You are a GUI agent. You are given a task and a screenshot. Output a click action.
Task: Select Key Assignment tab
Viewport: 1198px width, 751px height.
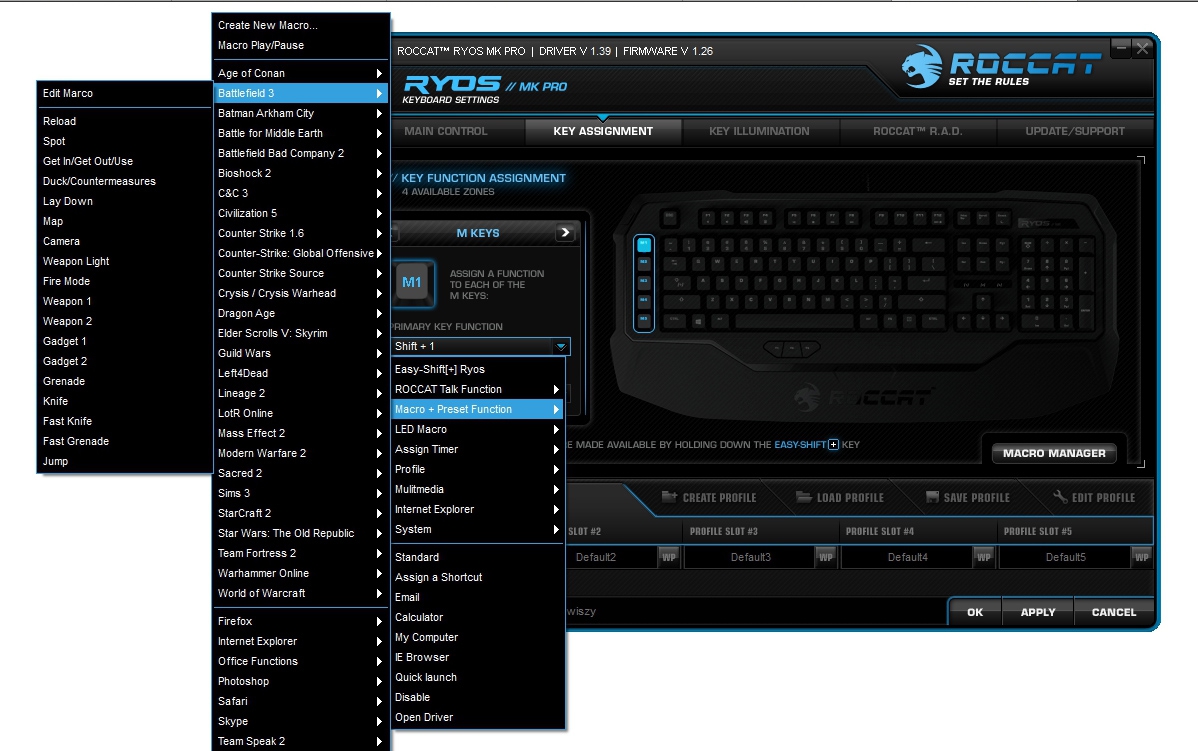click(x=603, y=131)
